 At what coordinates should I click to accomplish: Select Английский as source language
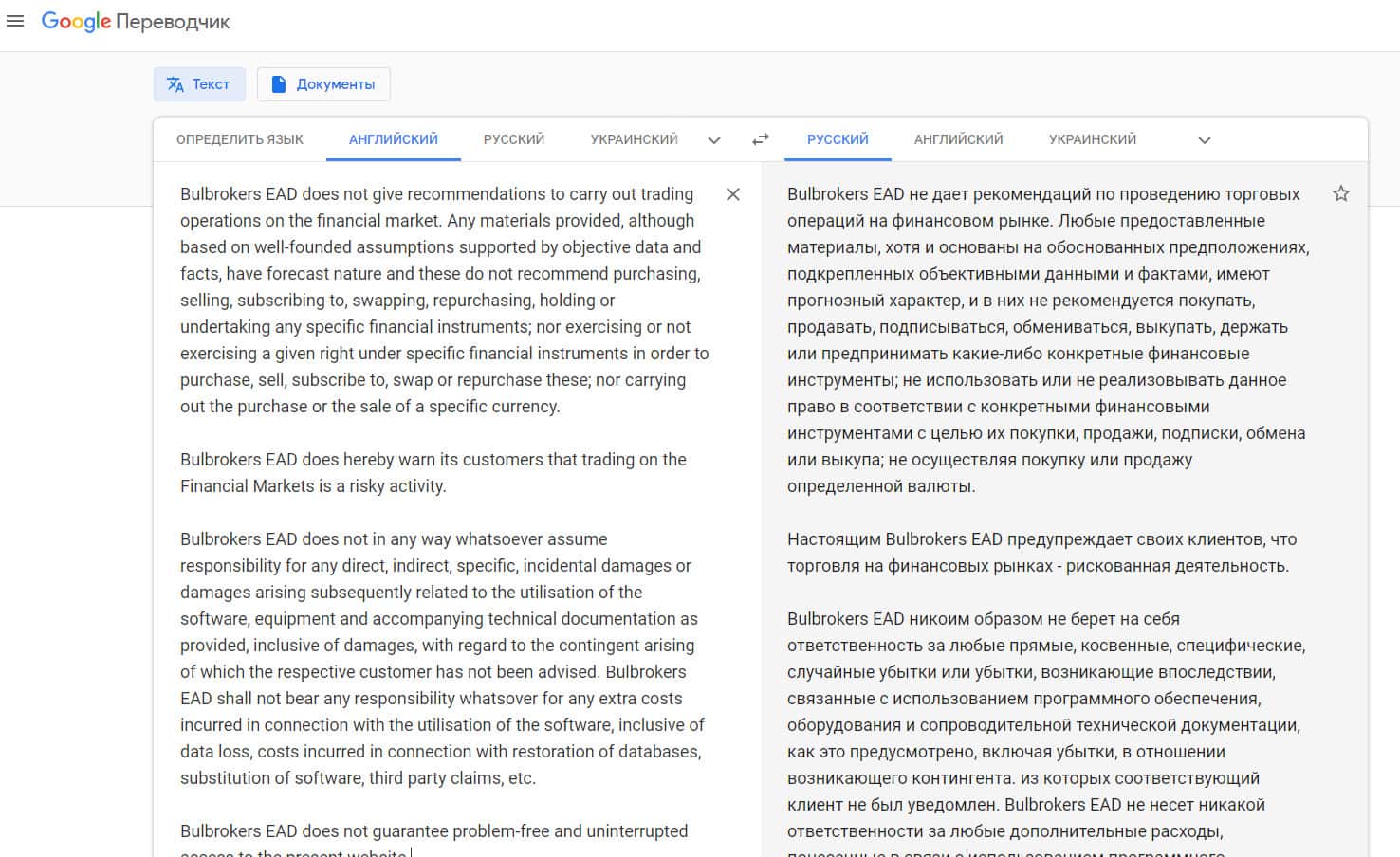[394, 139]
